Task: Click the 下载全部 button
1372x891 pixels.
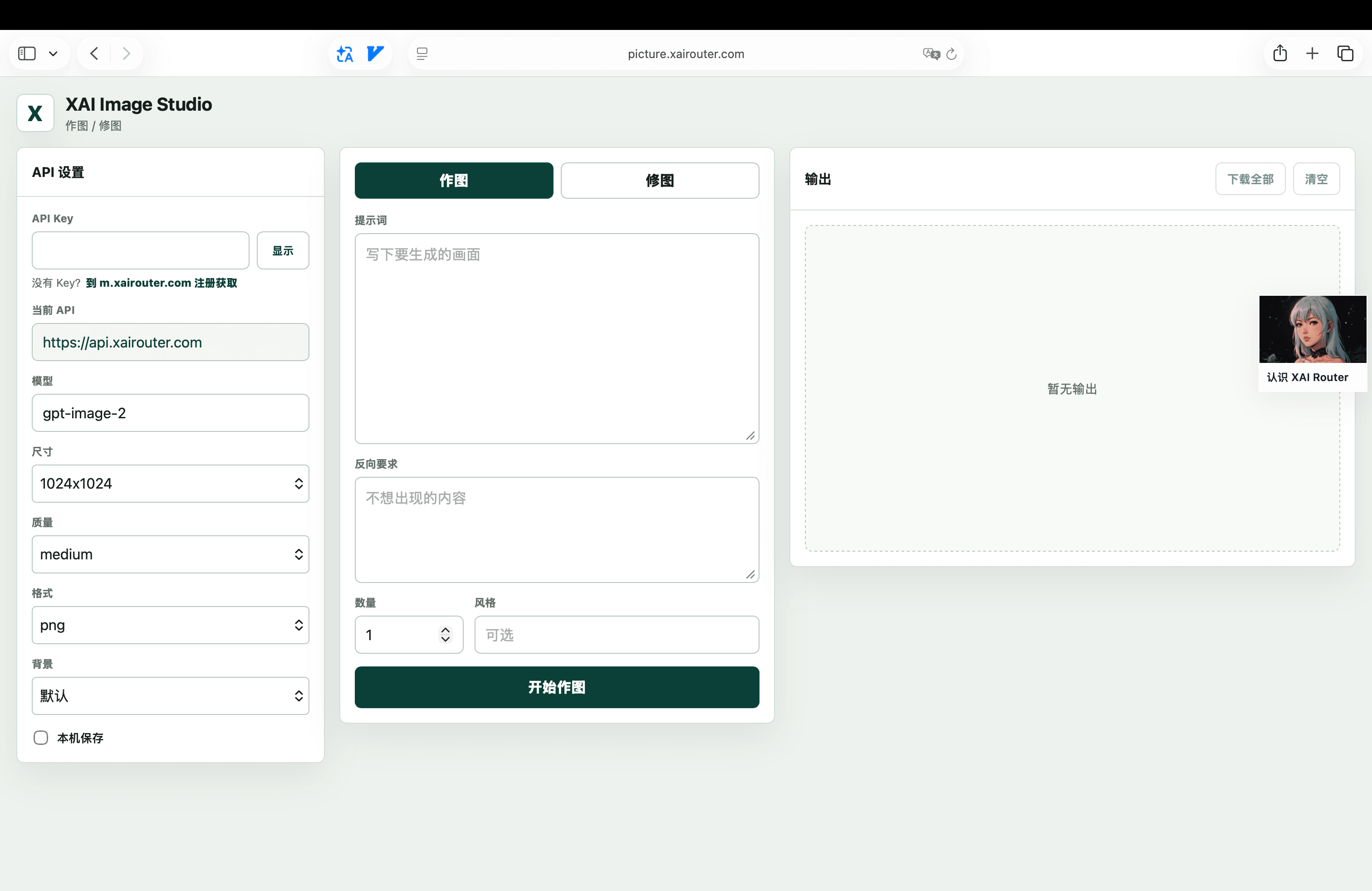Action: [1250, 179]
